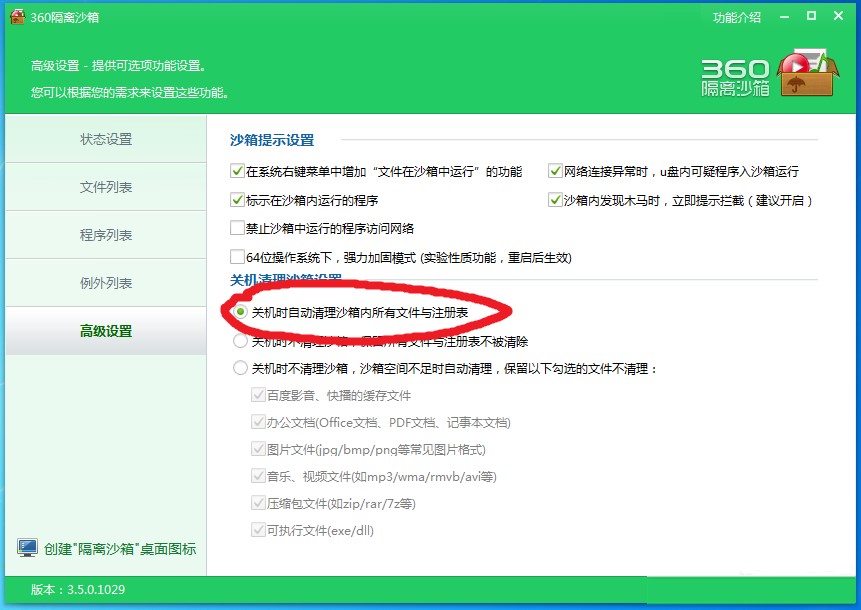The width and height of the screenshot is (861, 610).
Task: Toggle 百度影音、快播的缓存文件 checkbox
Action: coord(258,395)
